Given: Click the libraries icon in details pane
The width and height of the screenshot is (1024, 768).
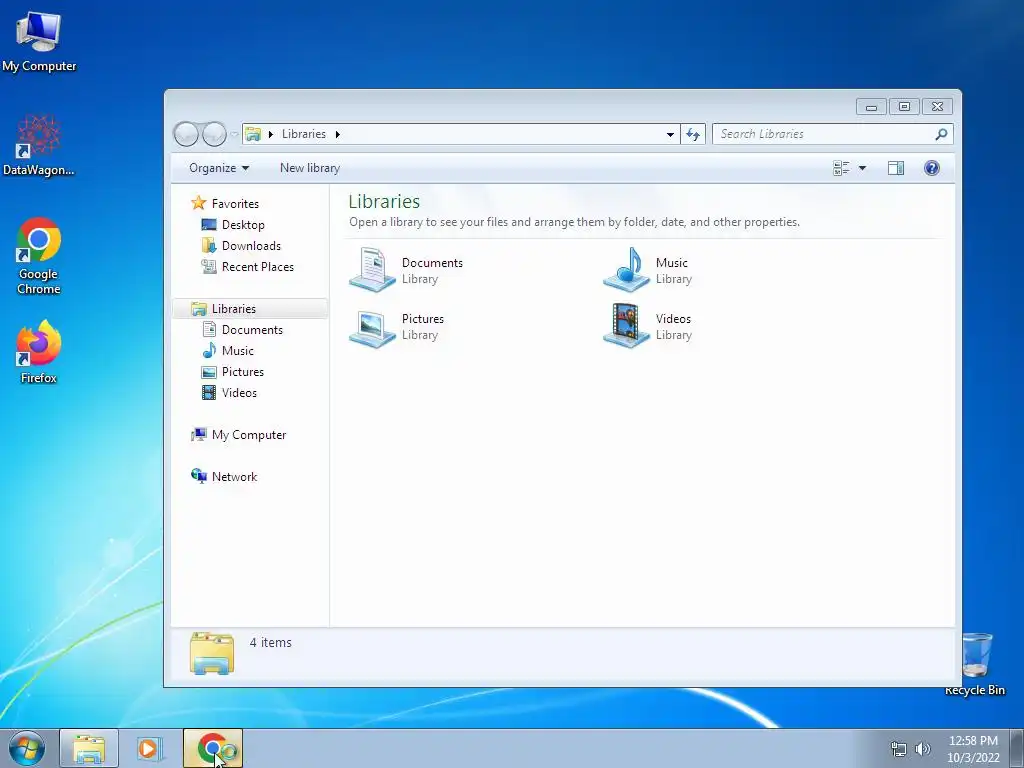Looking at the screenshot, I should pyautogui.click(x=212, y=652).
